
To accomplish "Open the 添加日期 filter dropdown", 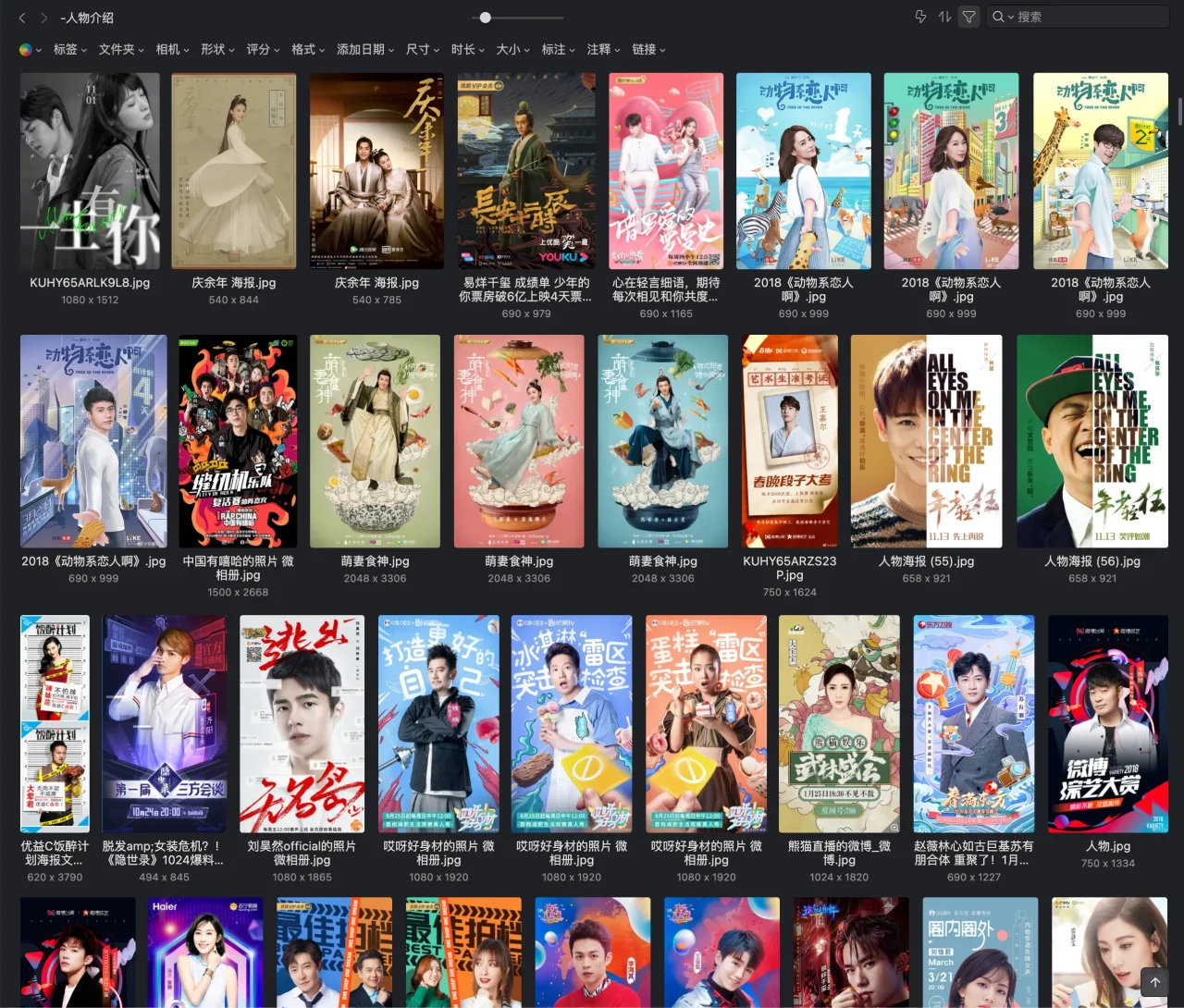I will click(x=364, y=50).
